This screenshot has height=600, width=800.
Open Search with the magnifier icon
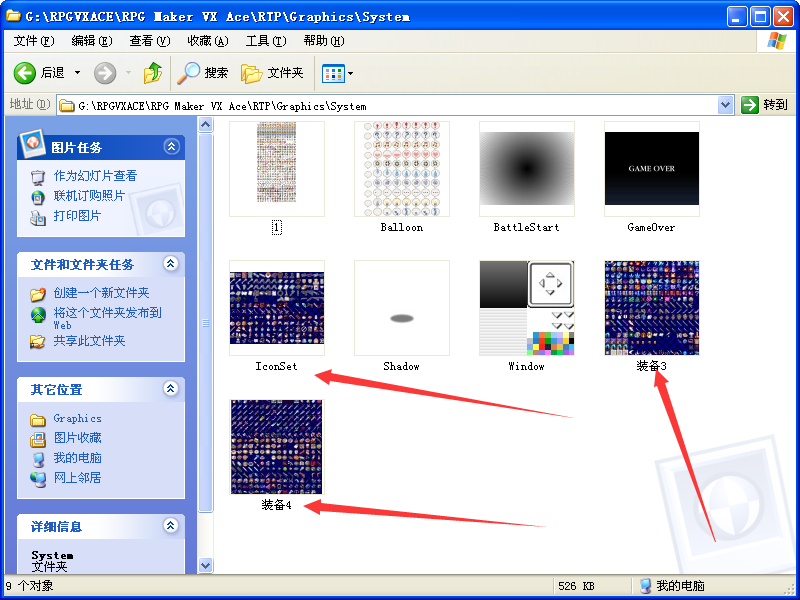[x=189, y=73]
